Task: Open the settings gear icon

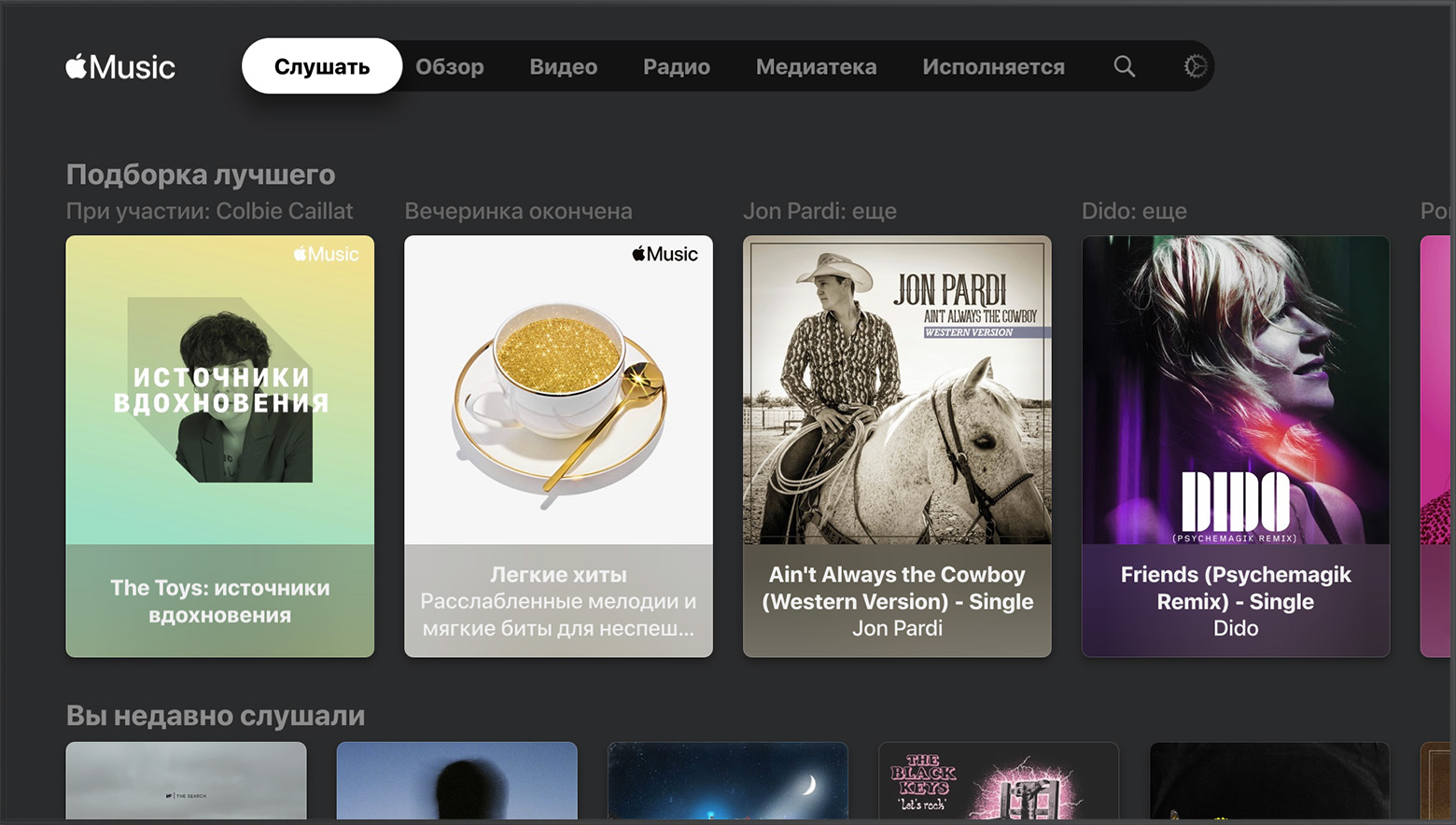Action: 1196,66
